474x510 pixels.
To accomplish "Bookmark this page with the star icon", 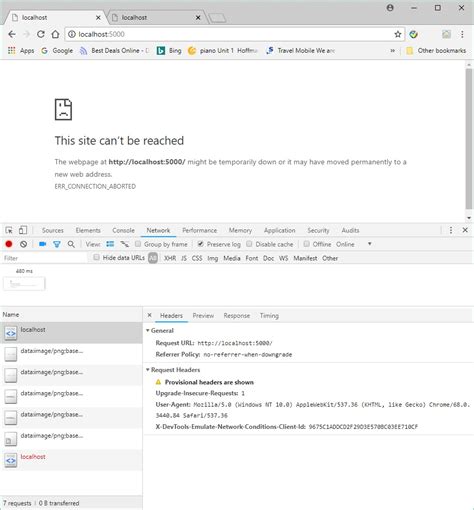I will pos(398,34).
